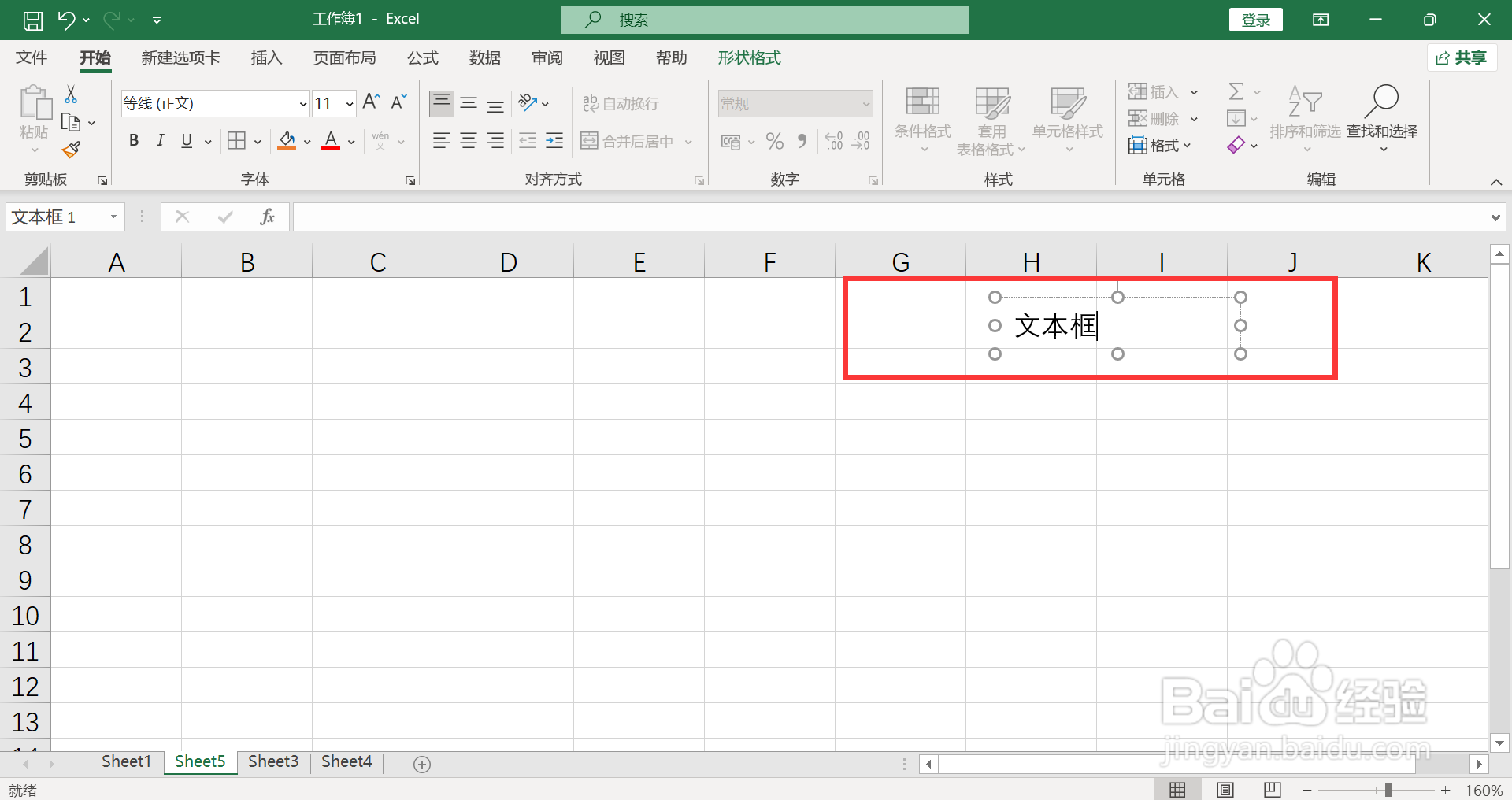
Task: Toggle Top Align for text
Action: coord(442,103)
